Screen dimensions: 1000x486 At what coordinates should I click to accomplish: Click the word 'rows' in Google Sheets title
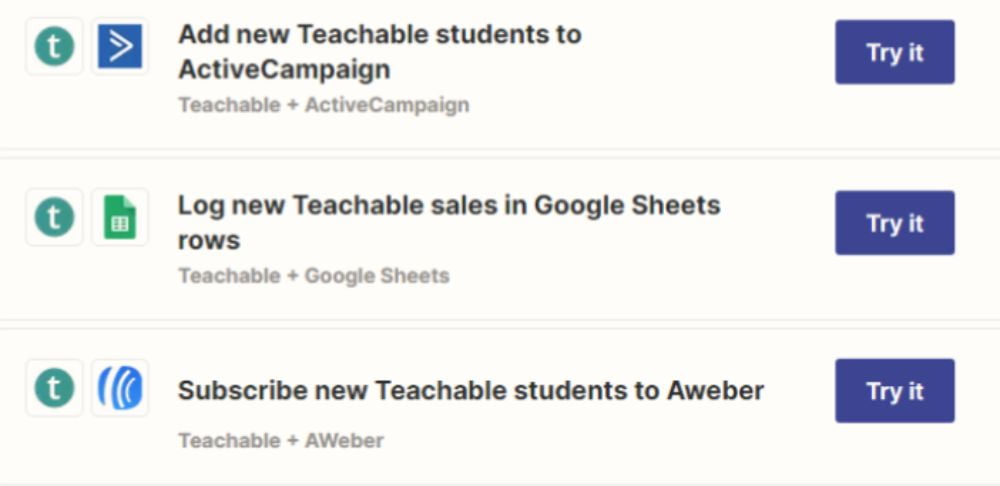click(x=209, y=241)
